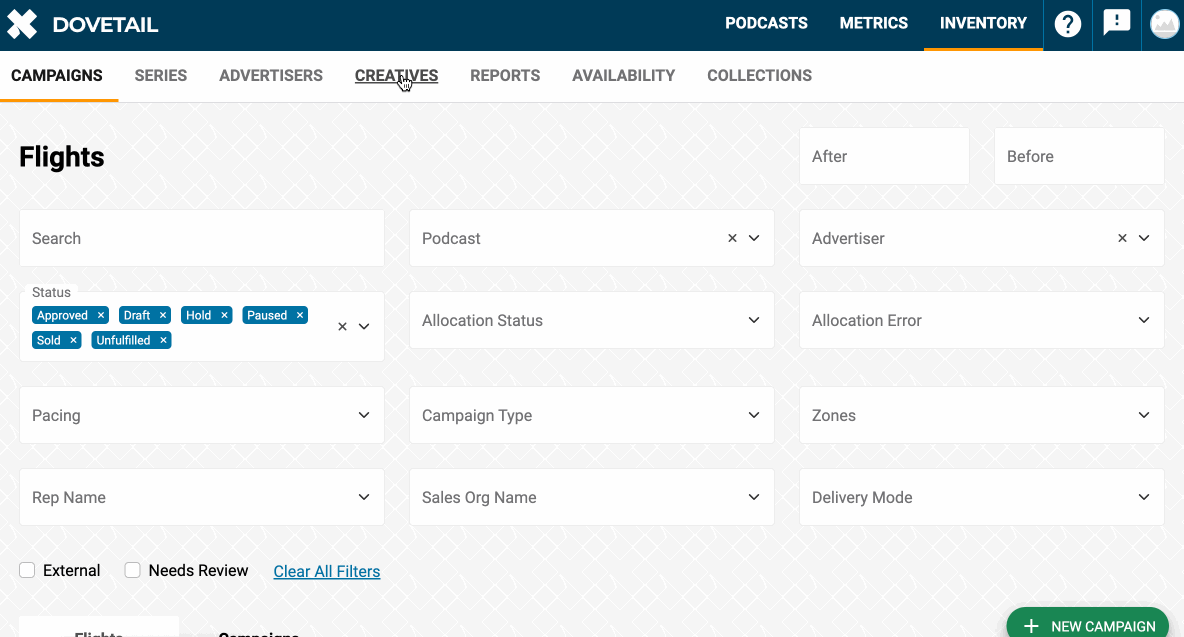1184x637 pixels.
Task: Open the user avatar menu
Action: coord(1163,24)
